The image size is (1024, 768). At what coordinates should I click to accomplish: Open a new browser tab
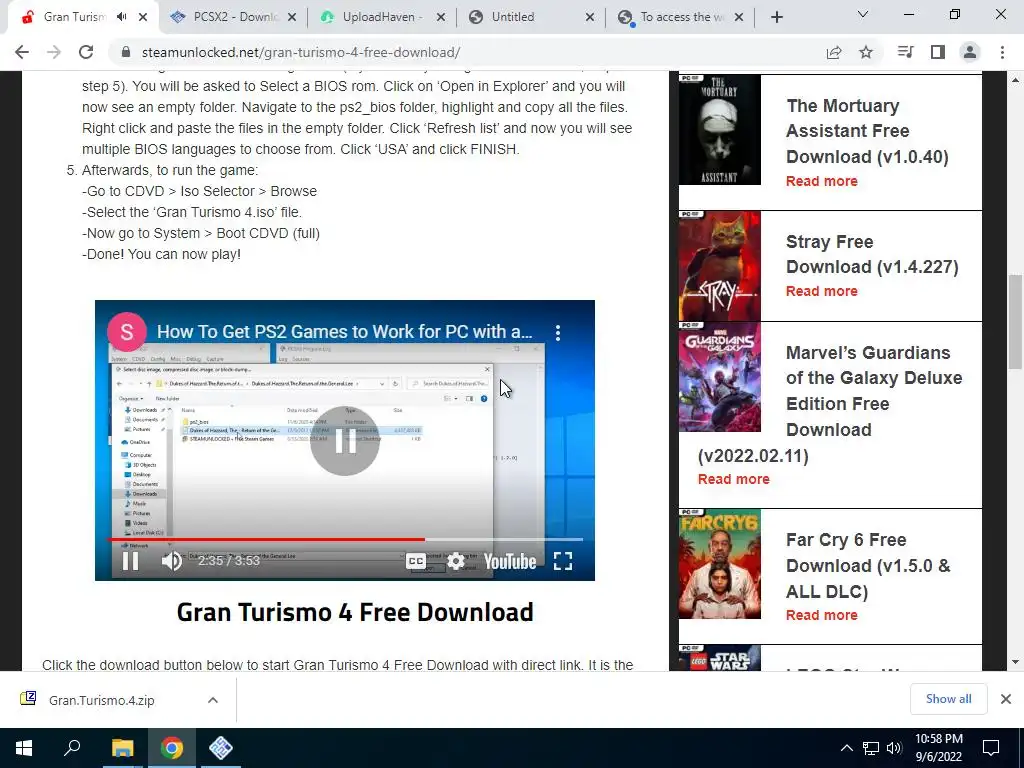pos(776,18)
